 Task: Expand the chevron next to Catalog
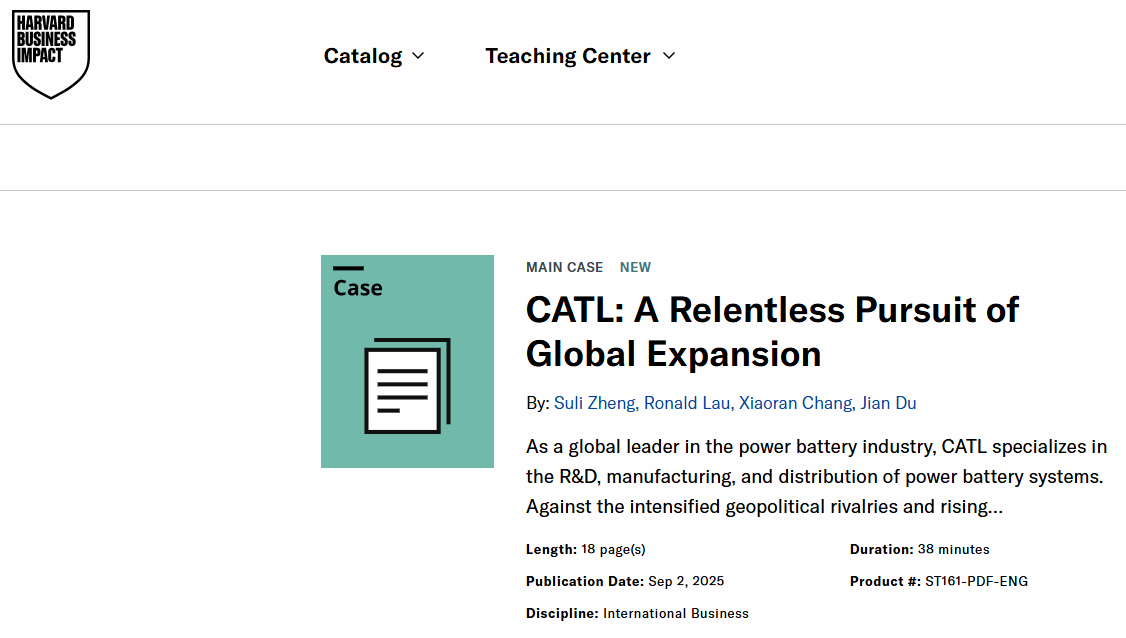pos(418,56)
